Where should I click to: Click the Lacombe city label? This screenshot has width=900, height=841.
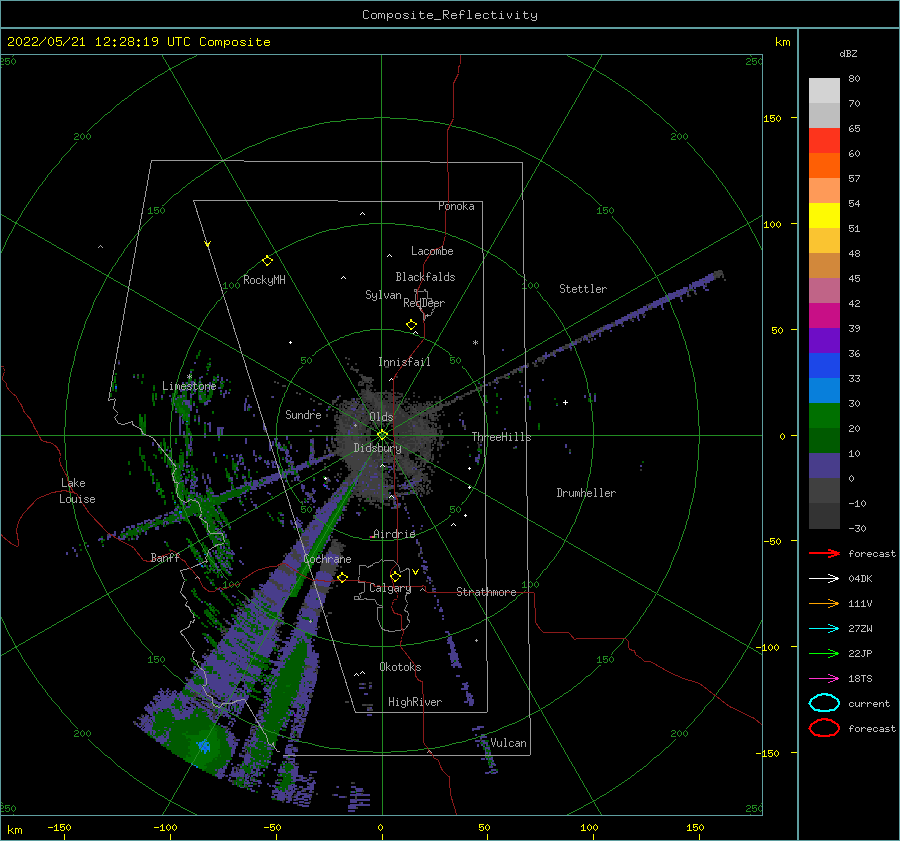click(432, 251)
